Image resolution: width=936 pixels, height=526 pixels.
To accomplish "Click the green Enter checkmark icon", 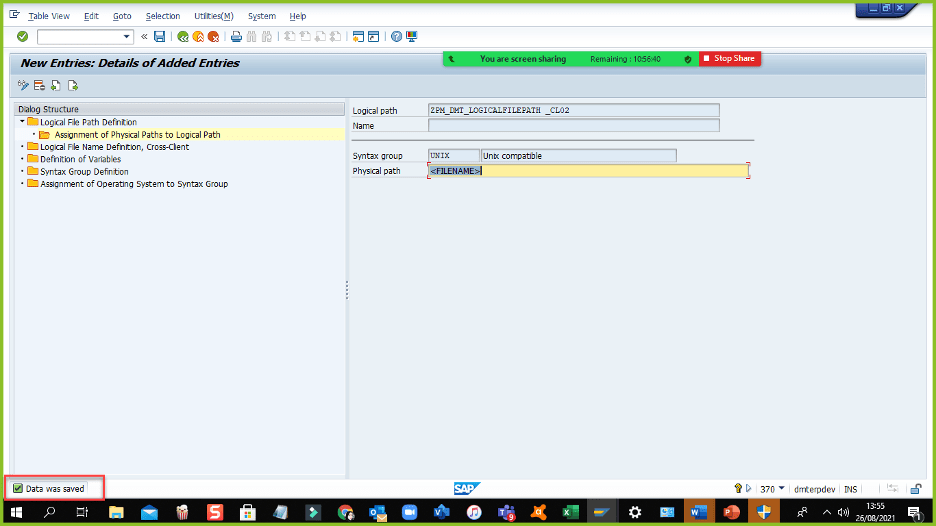I will click(22, 37).
